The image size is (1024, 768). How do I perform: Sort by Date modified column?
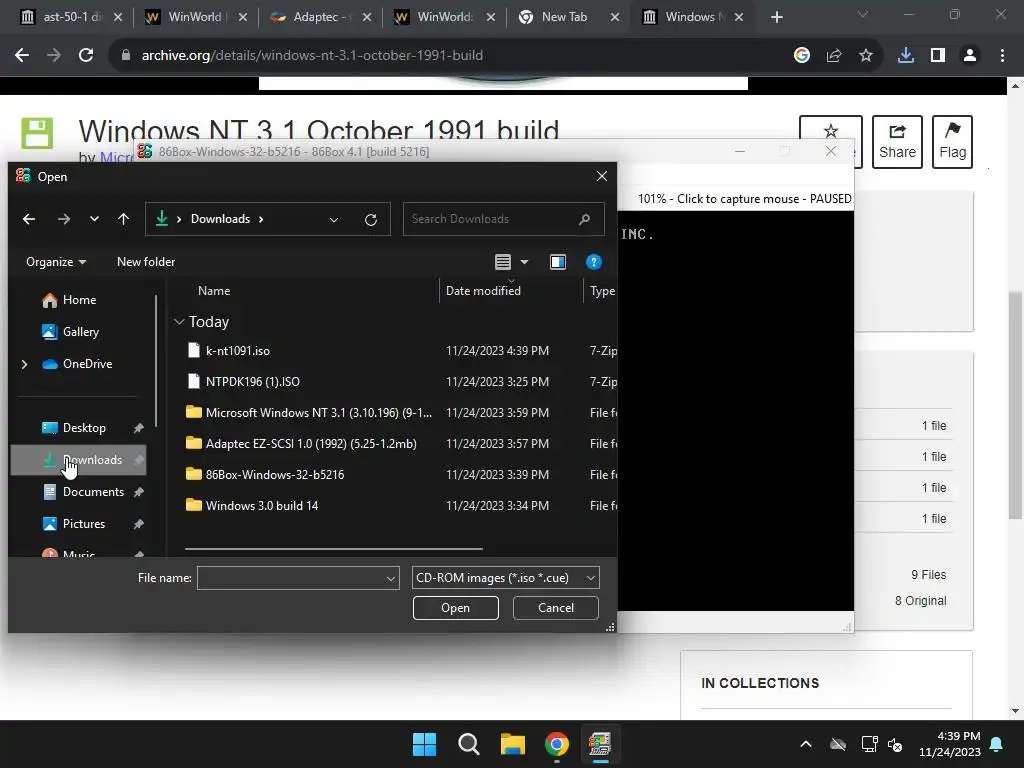[483, 291]
